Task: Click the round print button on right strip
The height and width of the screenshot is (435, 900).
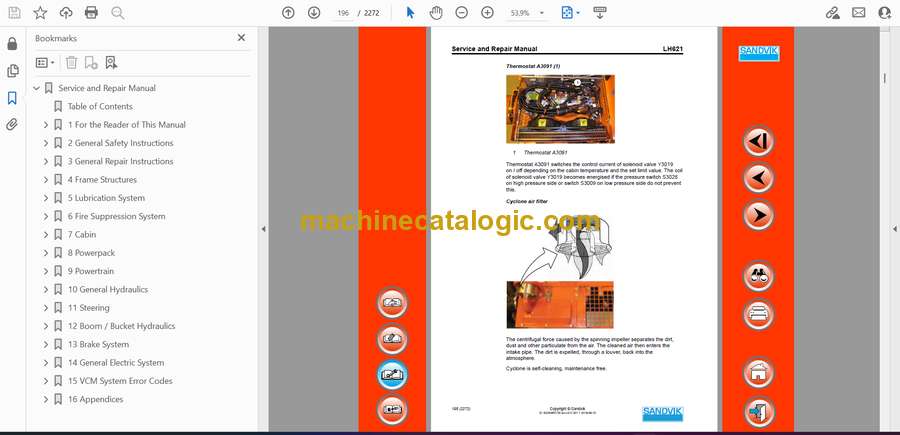Action: tap(758, 314)
